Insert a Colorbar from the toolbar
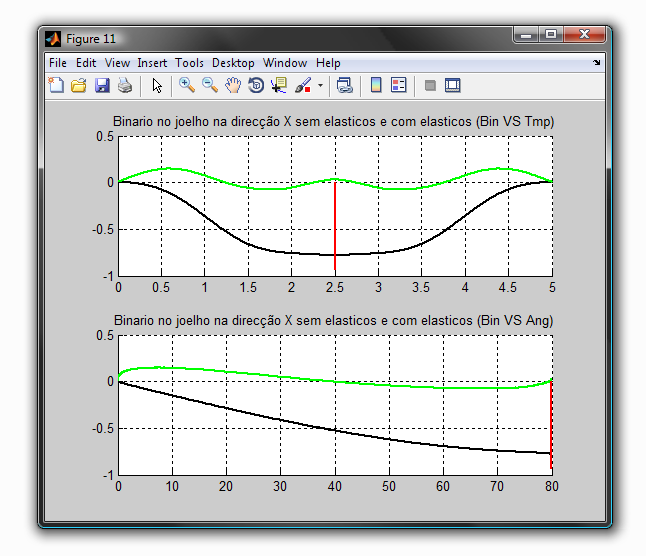The image size is (654, 556). pos(376,86)
